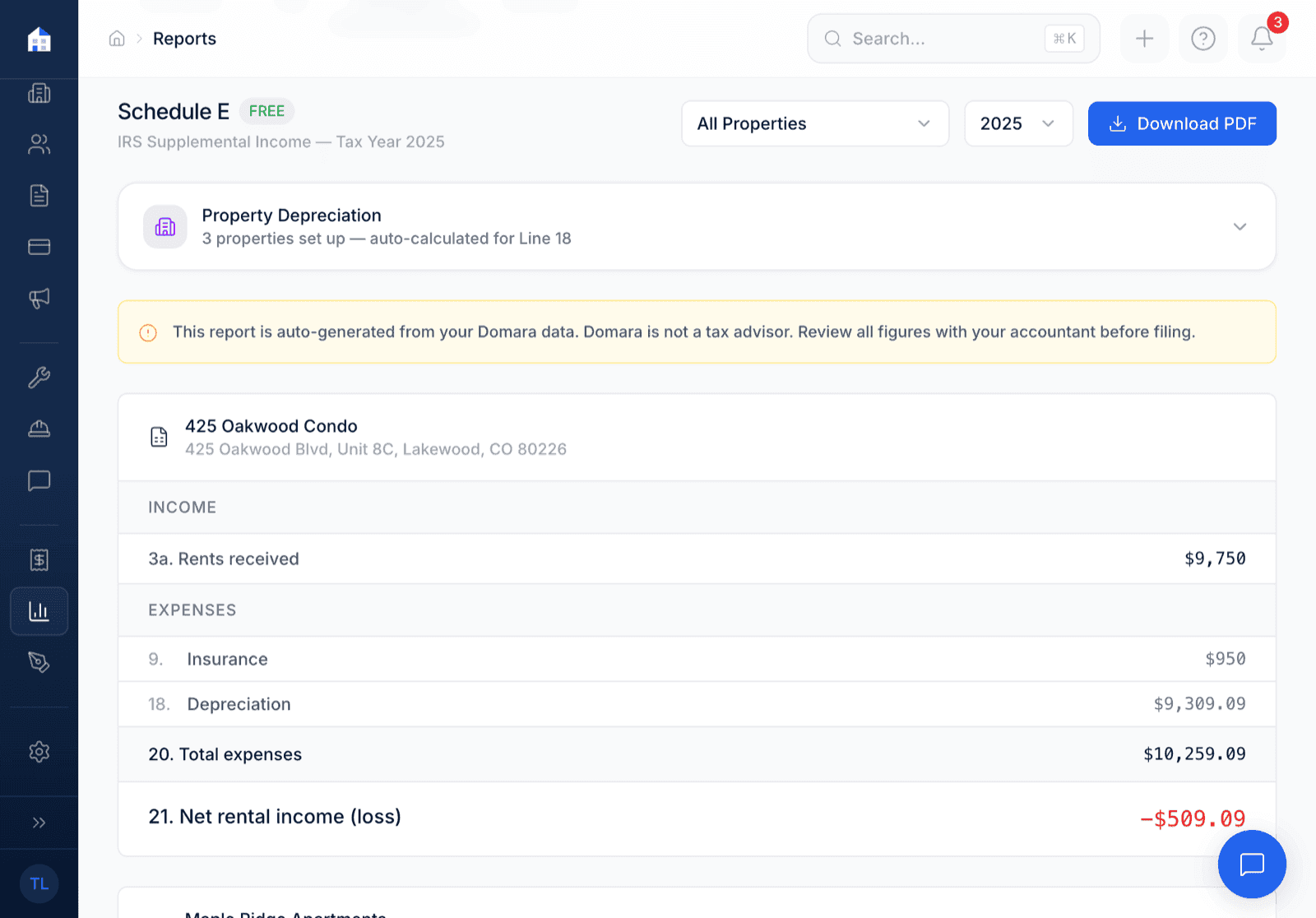Open the payments card icon in sidebar
This screenshot has height=918, width=1316.
coord(39,247)
